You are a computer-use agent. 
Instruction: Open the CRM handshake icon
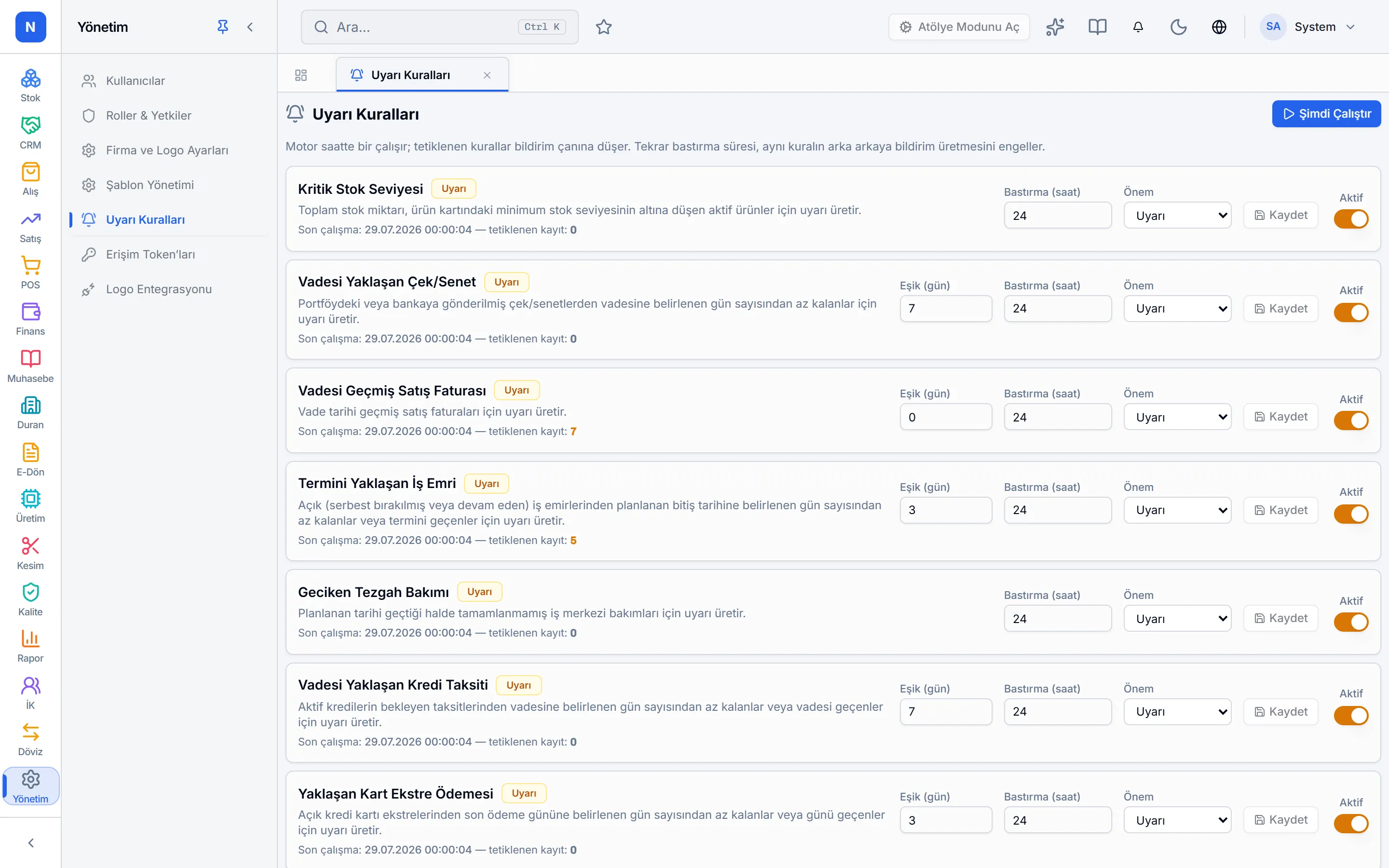[x=30, y=125]
